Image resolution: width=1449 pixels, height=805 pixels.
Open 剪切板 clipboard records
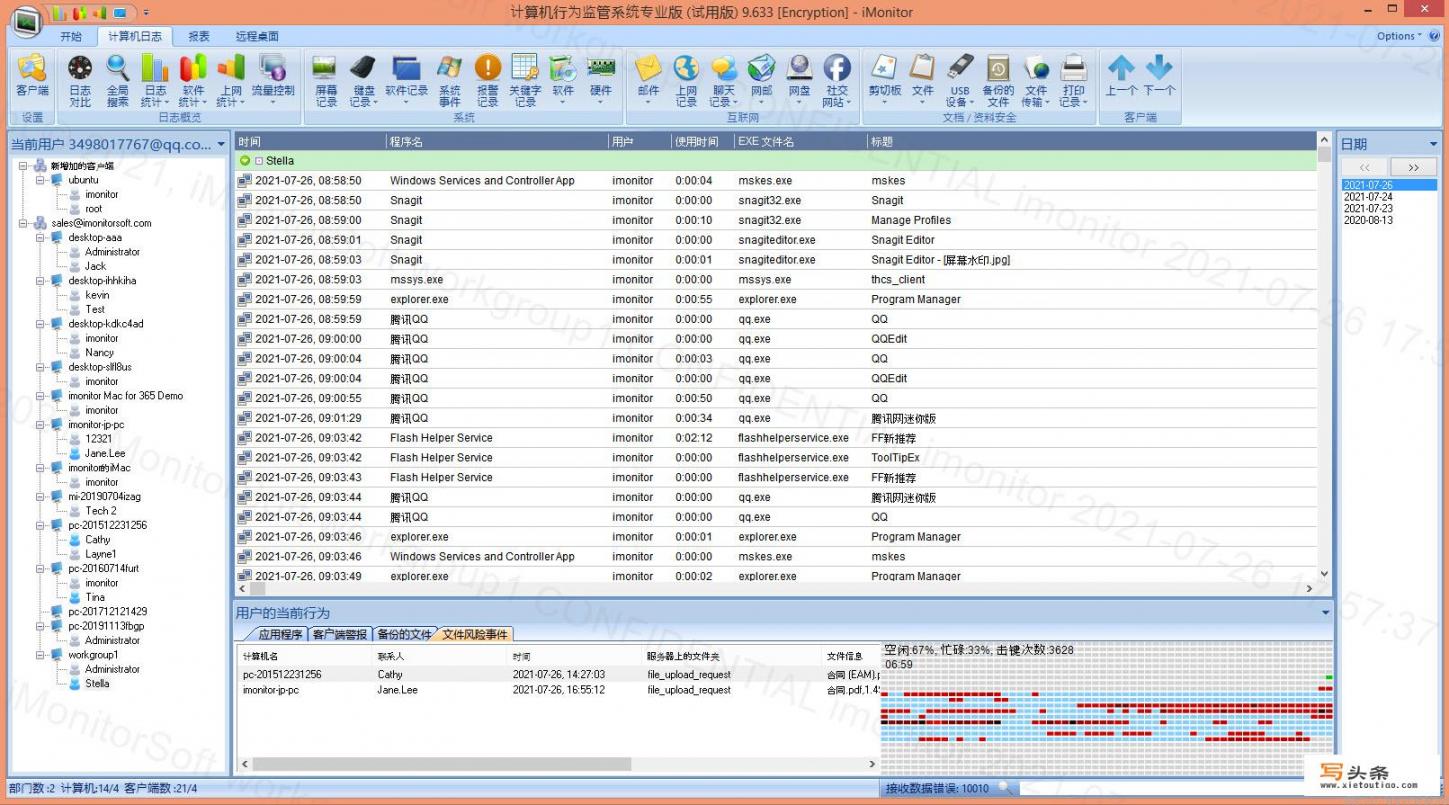pyautogui.click(x=885, y=79)
